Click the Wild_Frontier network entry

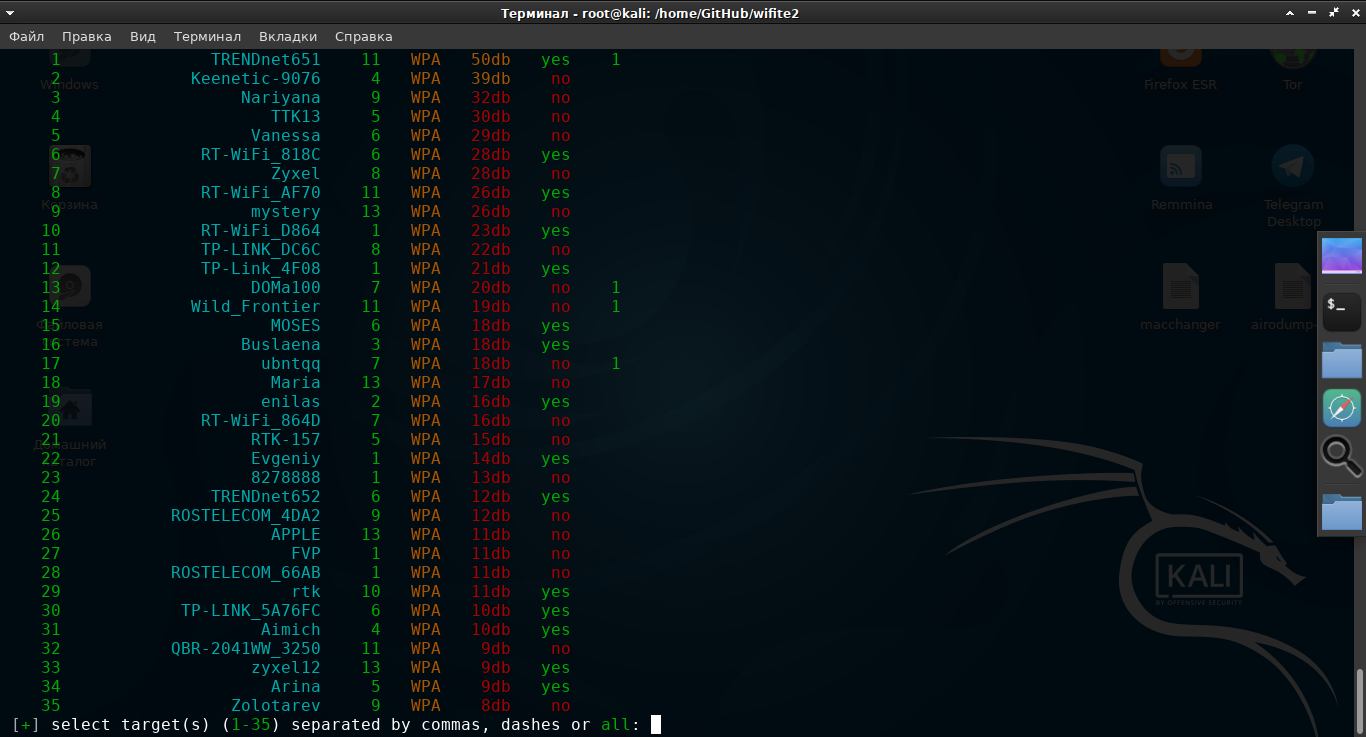pyautogui.click(x=255, y=307)
